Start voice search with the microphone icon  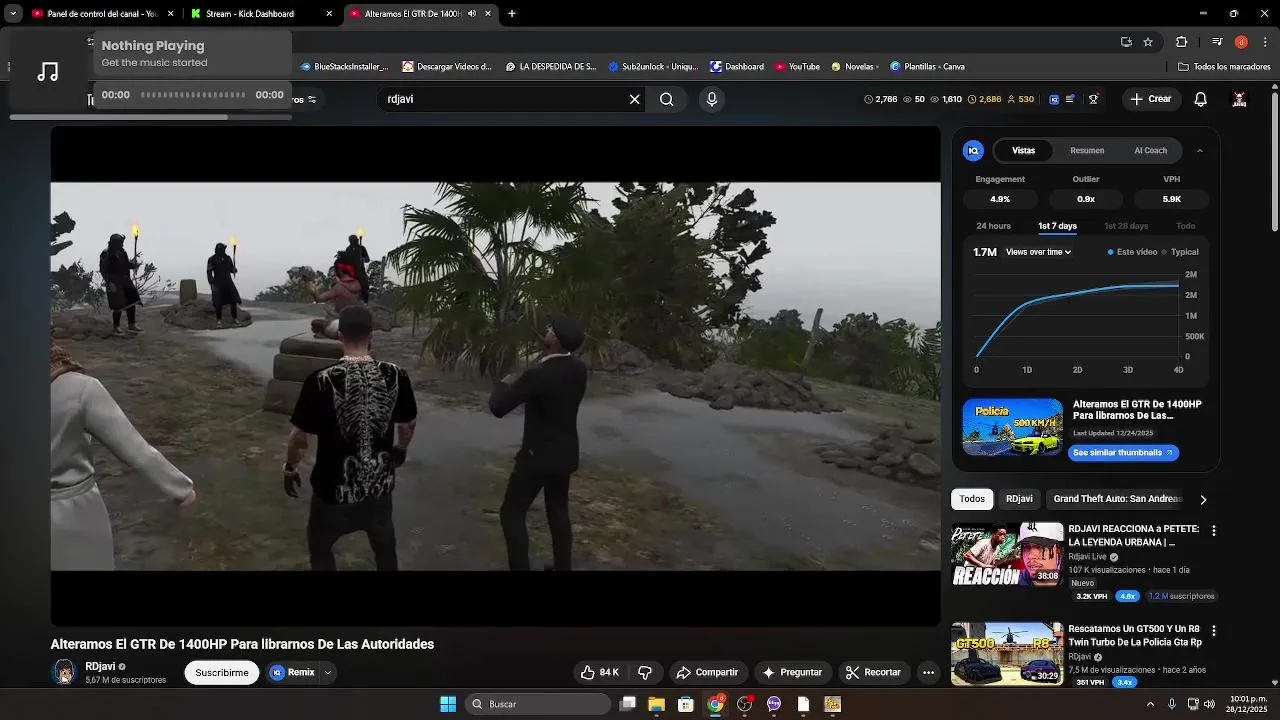(712, 99)
